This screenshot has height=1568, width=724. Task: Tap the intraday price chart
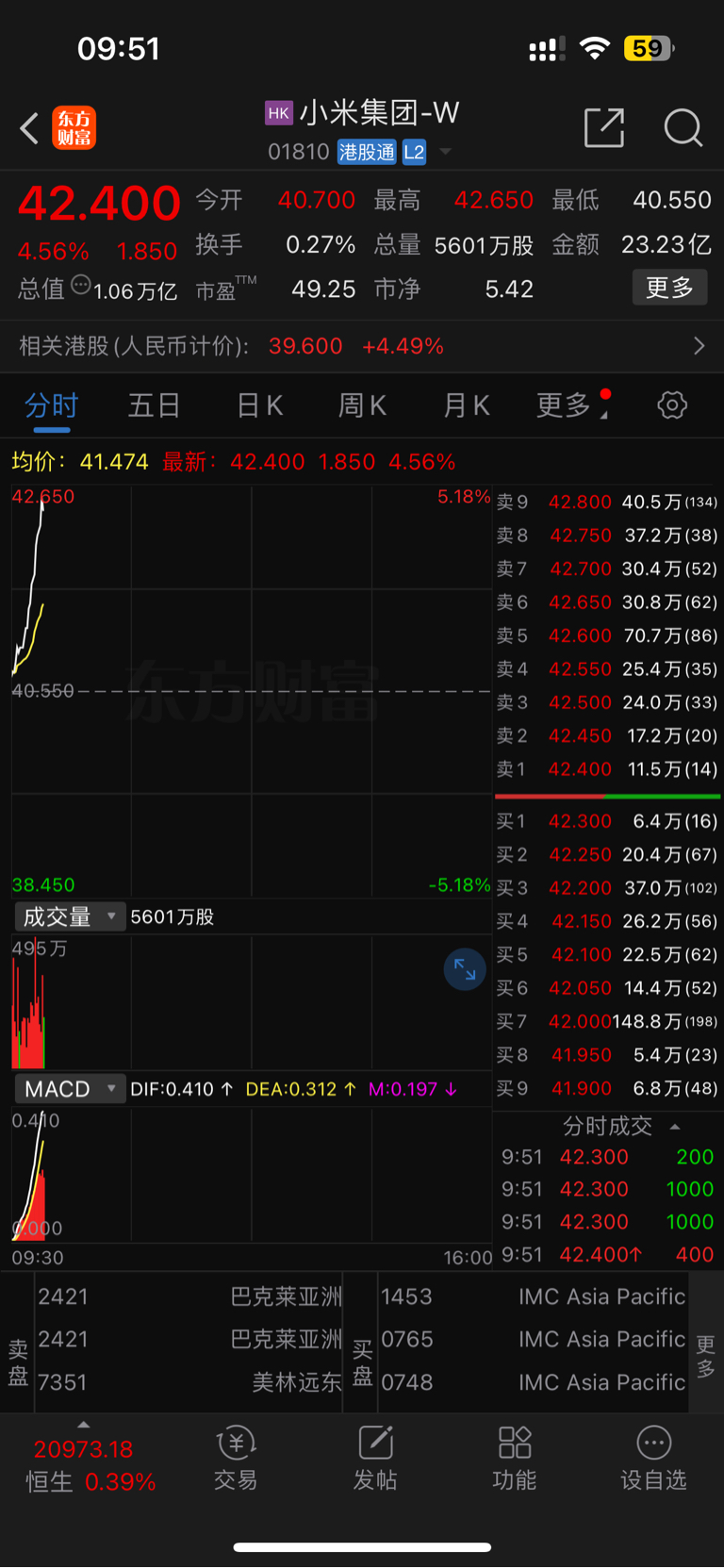coord(252,690)
